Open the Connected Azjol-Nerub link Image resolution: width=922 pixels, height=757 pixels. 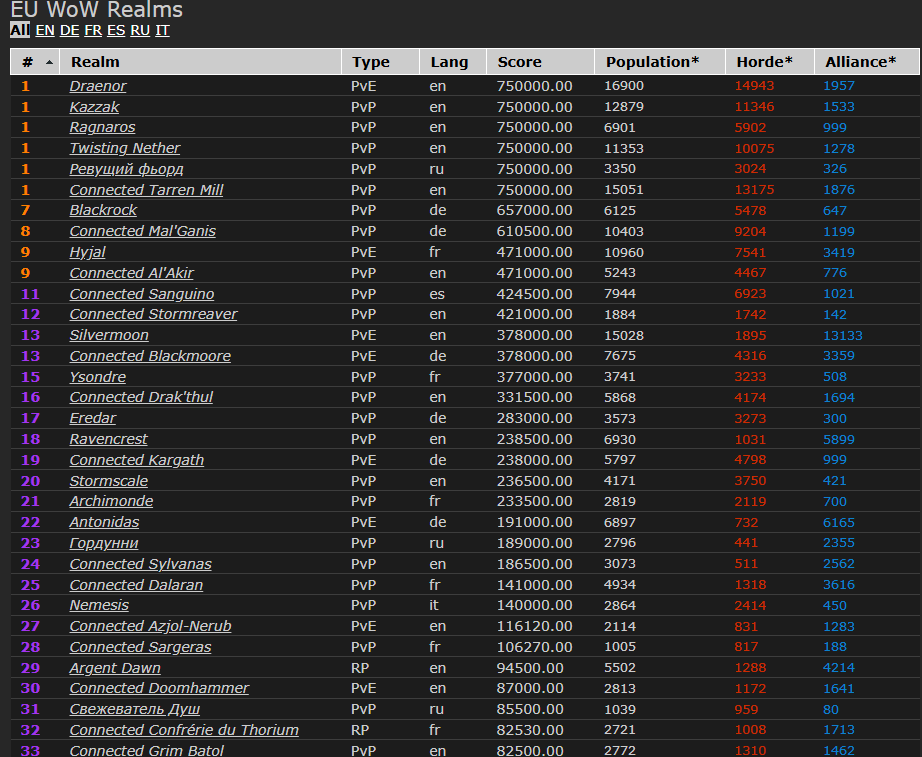[150, 626]
